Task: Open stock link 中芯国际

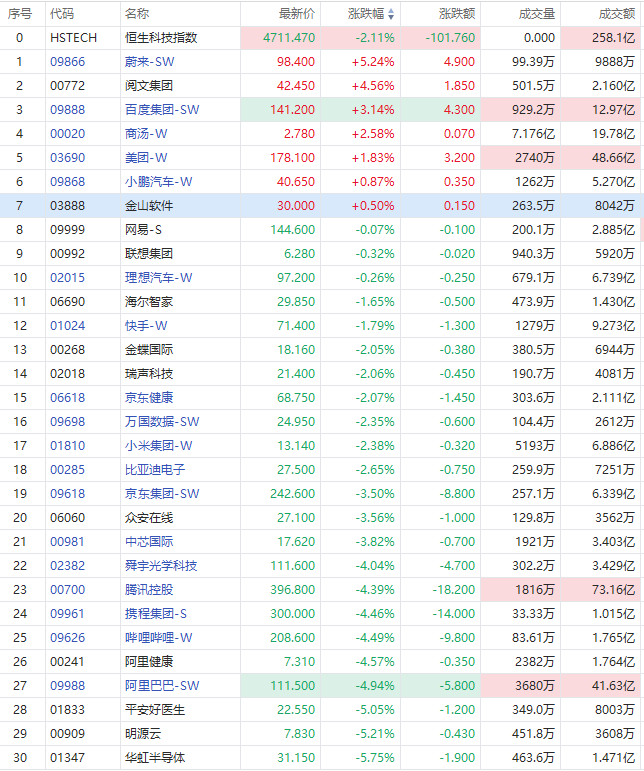Action: click(149, 542)
